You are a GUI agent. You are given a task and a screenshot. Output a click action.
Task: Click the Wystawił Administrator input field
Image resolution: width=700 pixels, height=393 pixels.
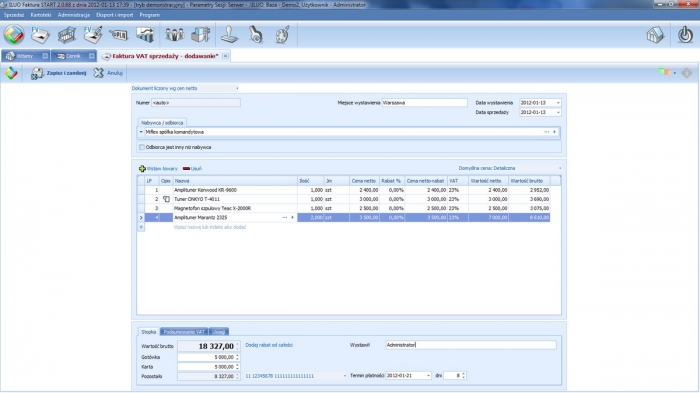point(471,345)
